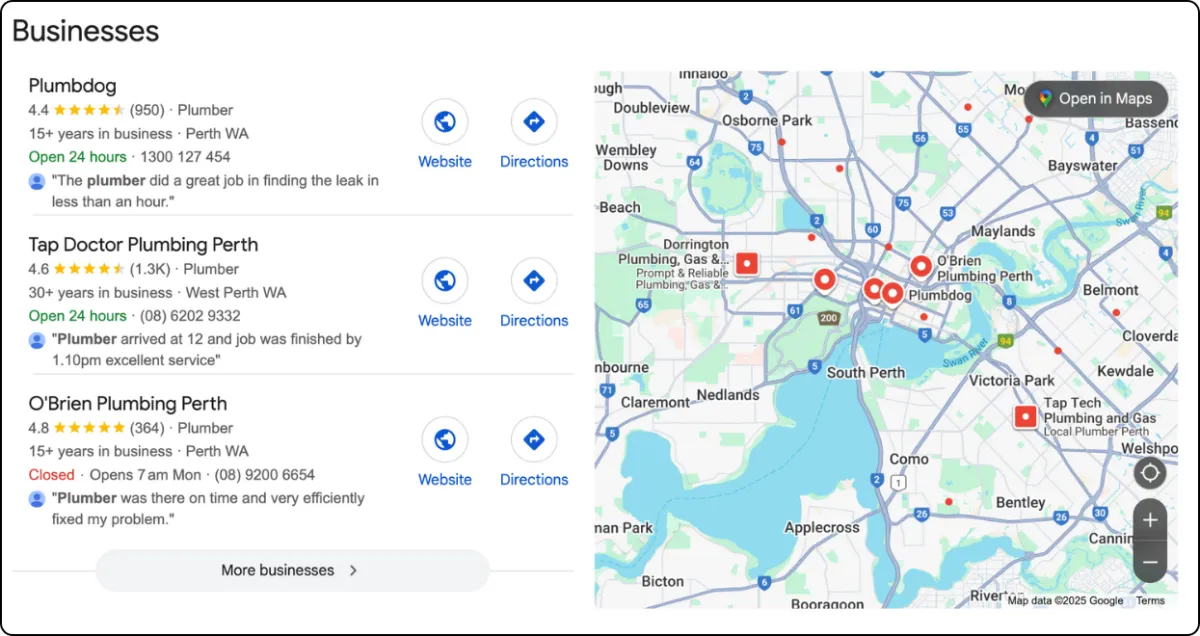Click the compass location icon above the zoom controls

pos(1149,472)
